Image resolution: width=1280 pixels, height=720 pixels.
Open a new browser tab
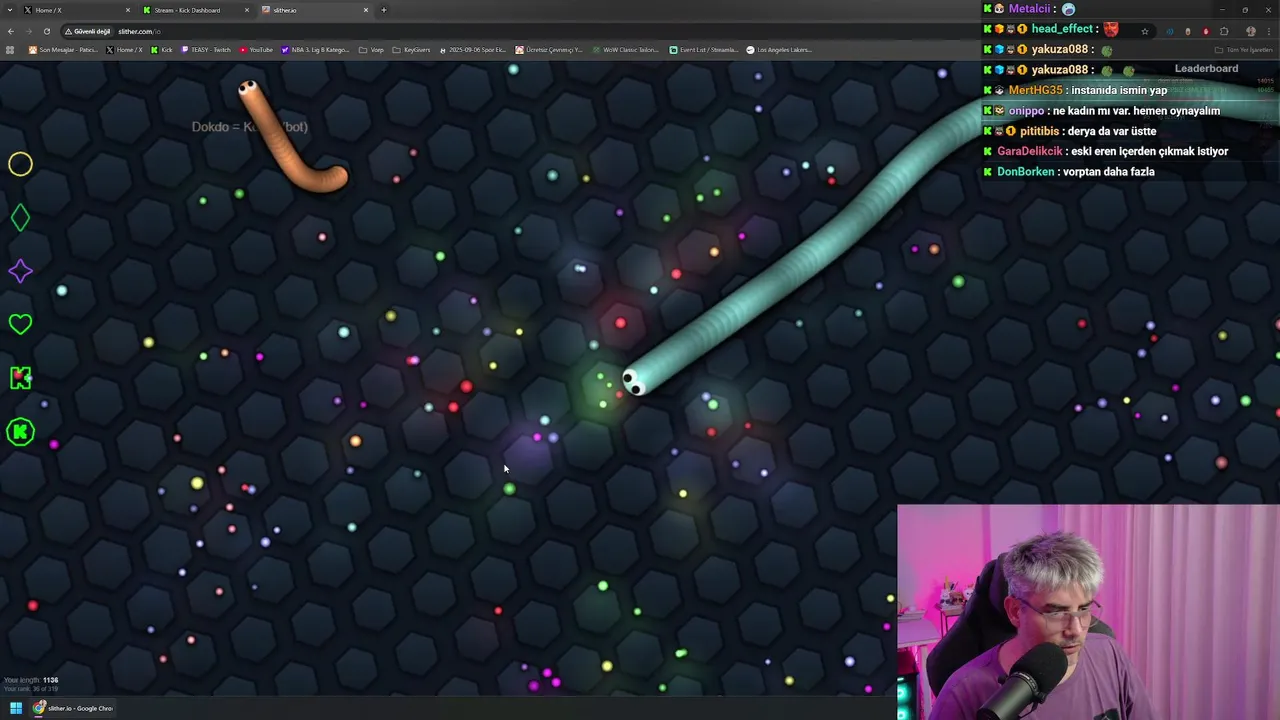click(384, 10)
